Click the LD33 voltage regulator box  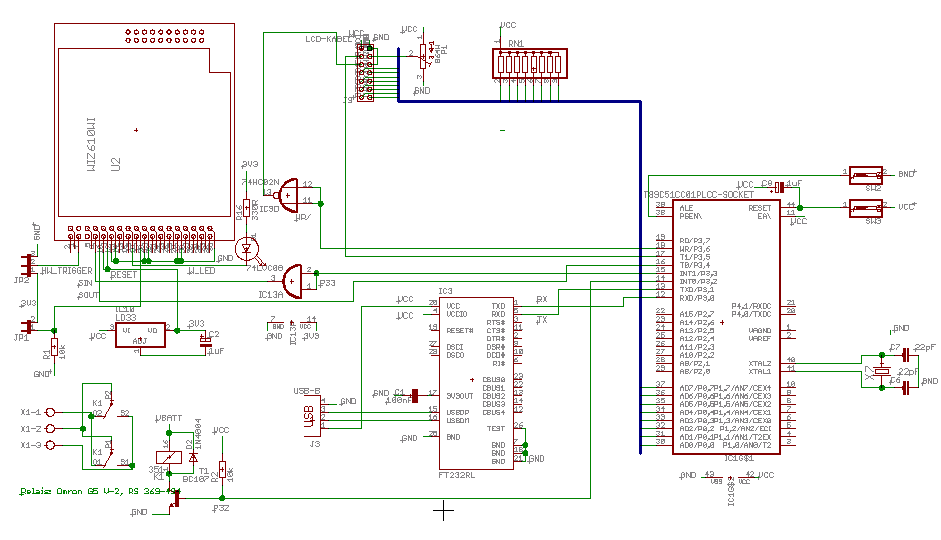pyautogui.click(x=140, y=335)
